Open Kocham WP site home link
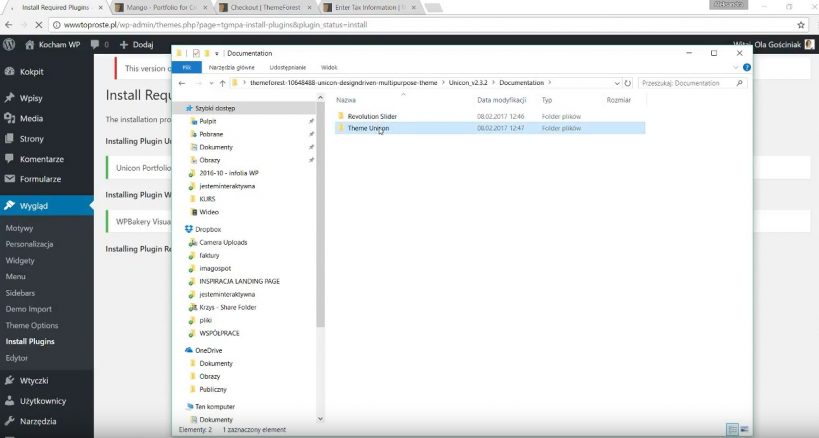 (x=53, y=44)
